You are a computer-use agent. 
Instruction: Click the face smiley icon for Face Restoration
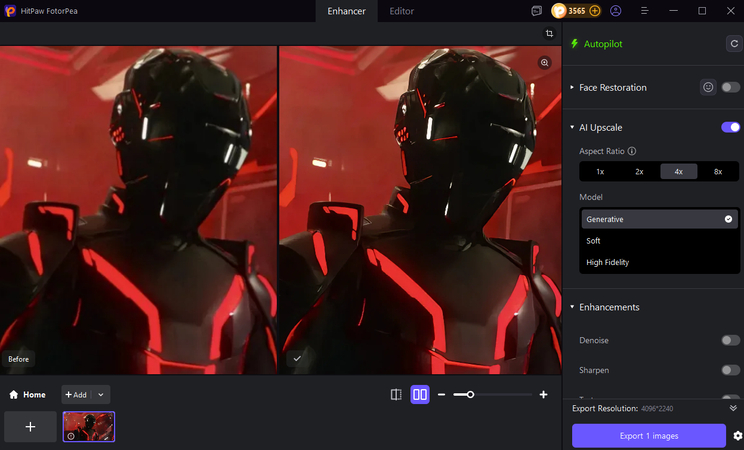coord(708,87)
